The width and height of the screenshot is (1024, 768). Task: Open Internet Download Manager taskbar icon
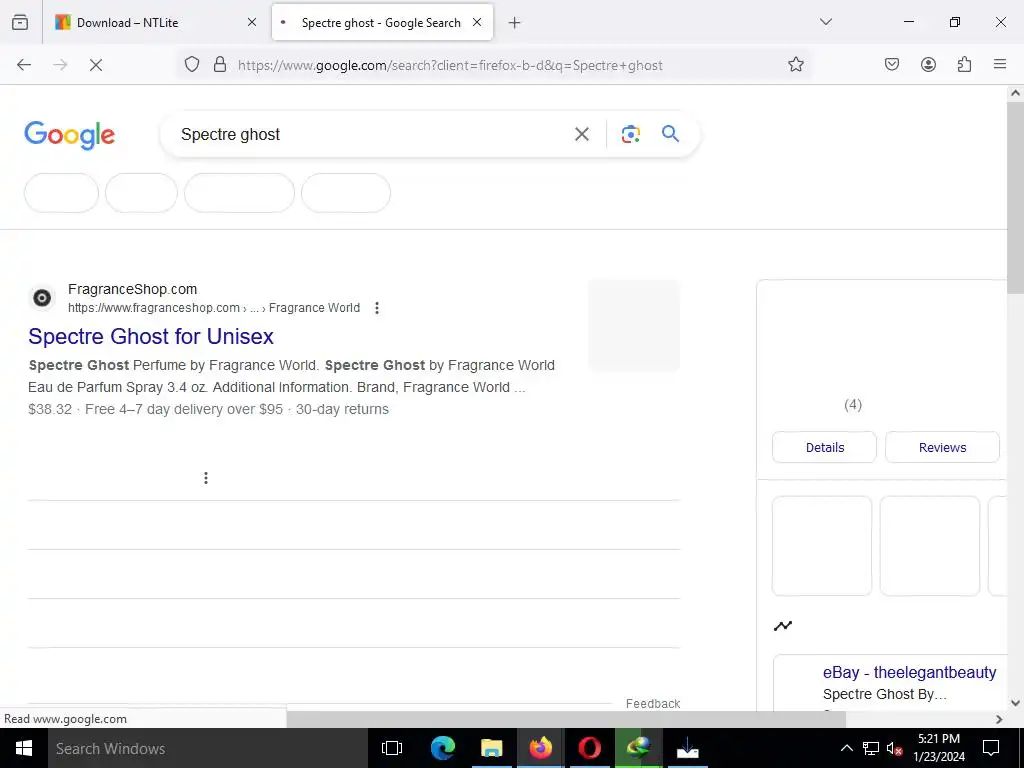pyautogui.click(x=638, y=748)
